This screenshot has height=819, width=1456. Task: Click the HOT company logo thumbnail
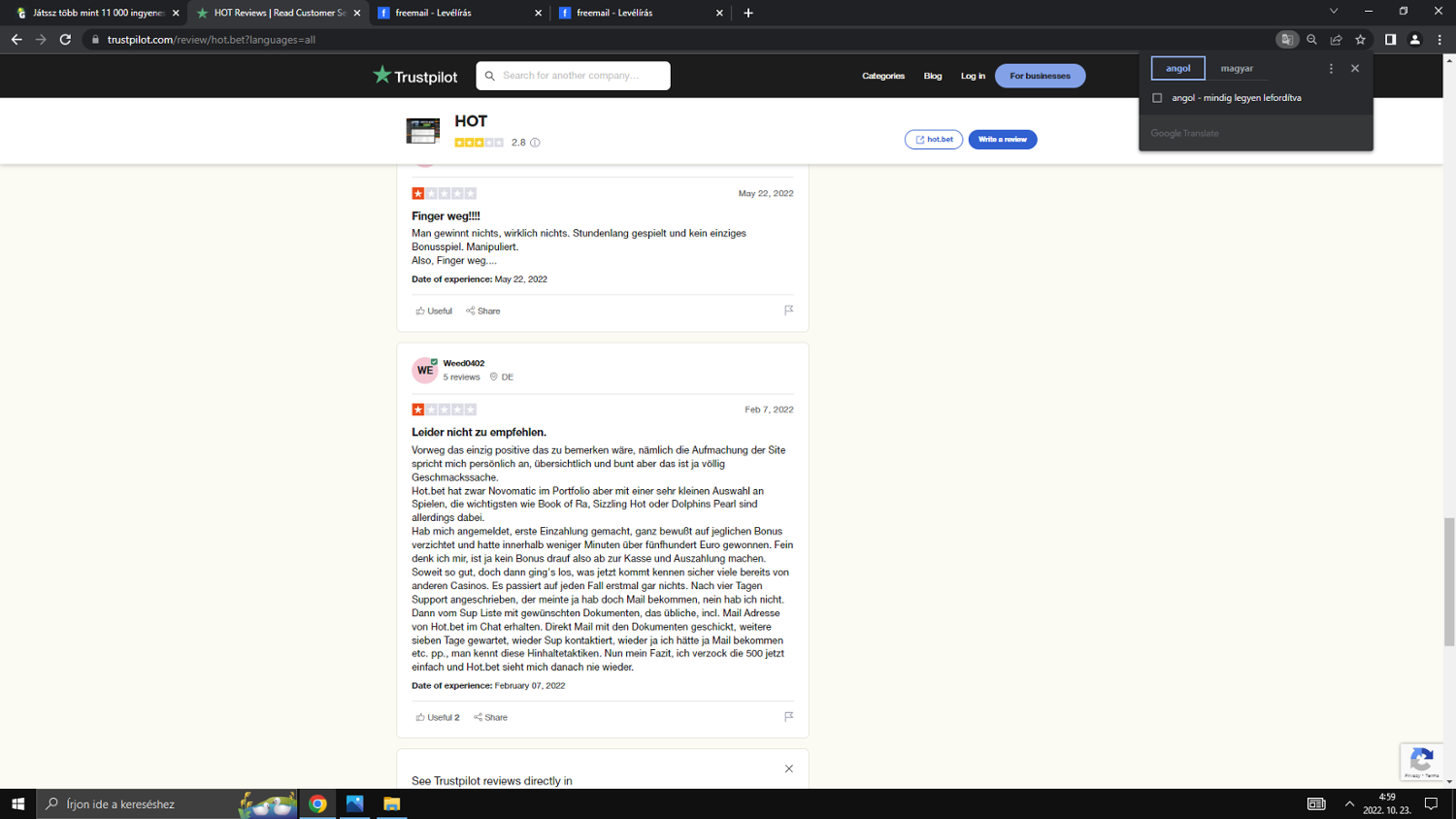pos(423,130)
